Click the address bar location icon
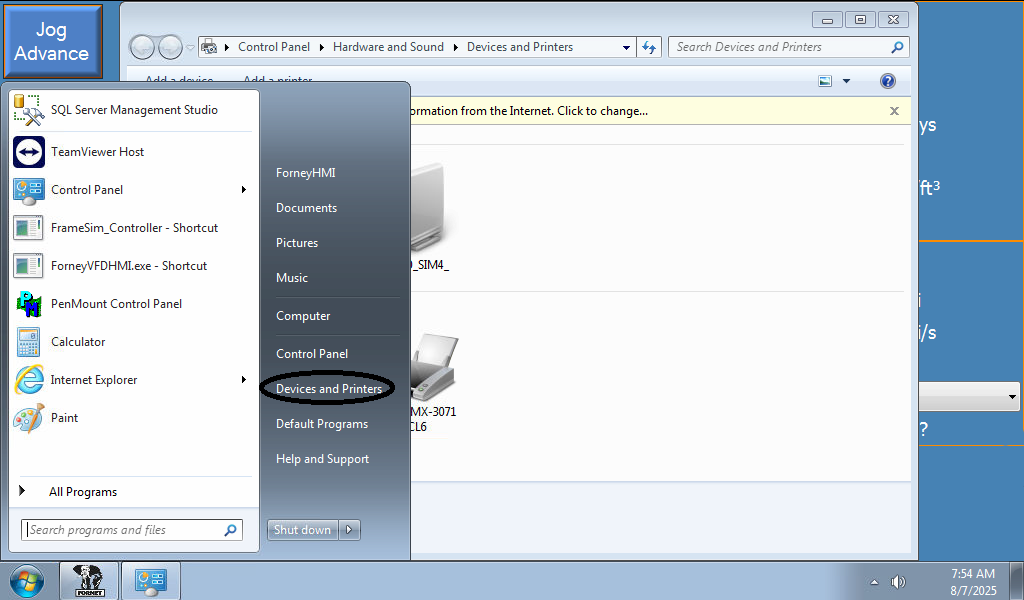This screenshot has height=600, width=1024. [x=209, y=47]
